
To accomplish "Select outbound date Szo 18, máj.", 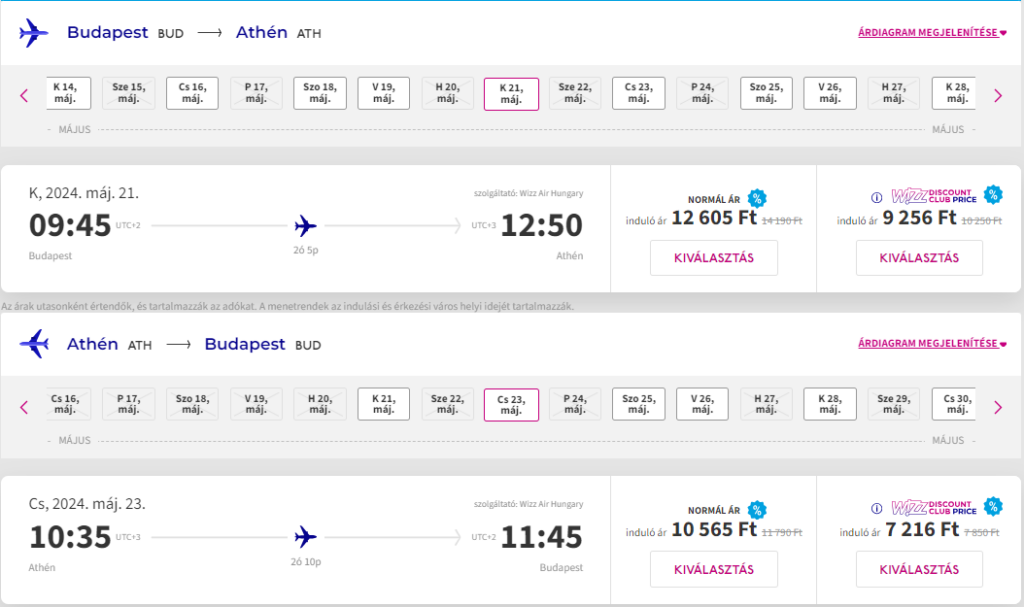I will [x=320, y=93].
